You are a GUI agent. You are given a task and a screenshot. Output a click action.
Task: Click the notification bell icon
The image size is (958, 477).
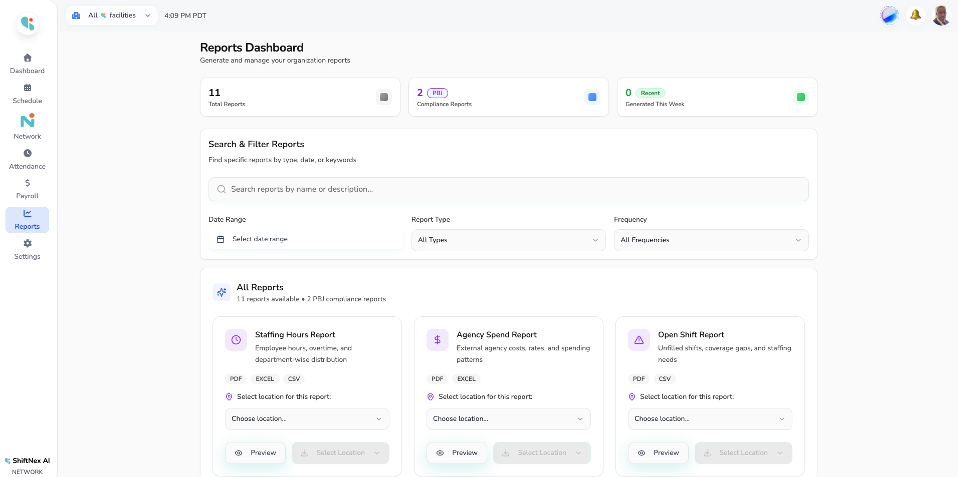point(915,15)
